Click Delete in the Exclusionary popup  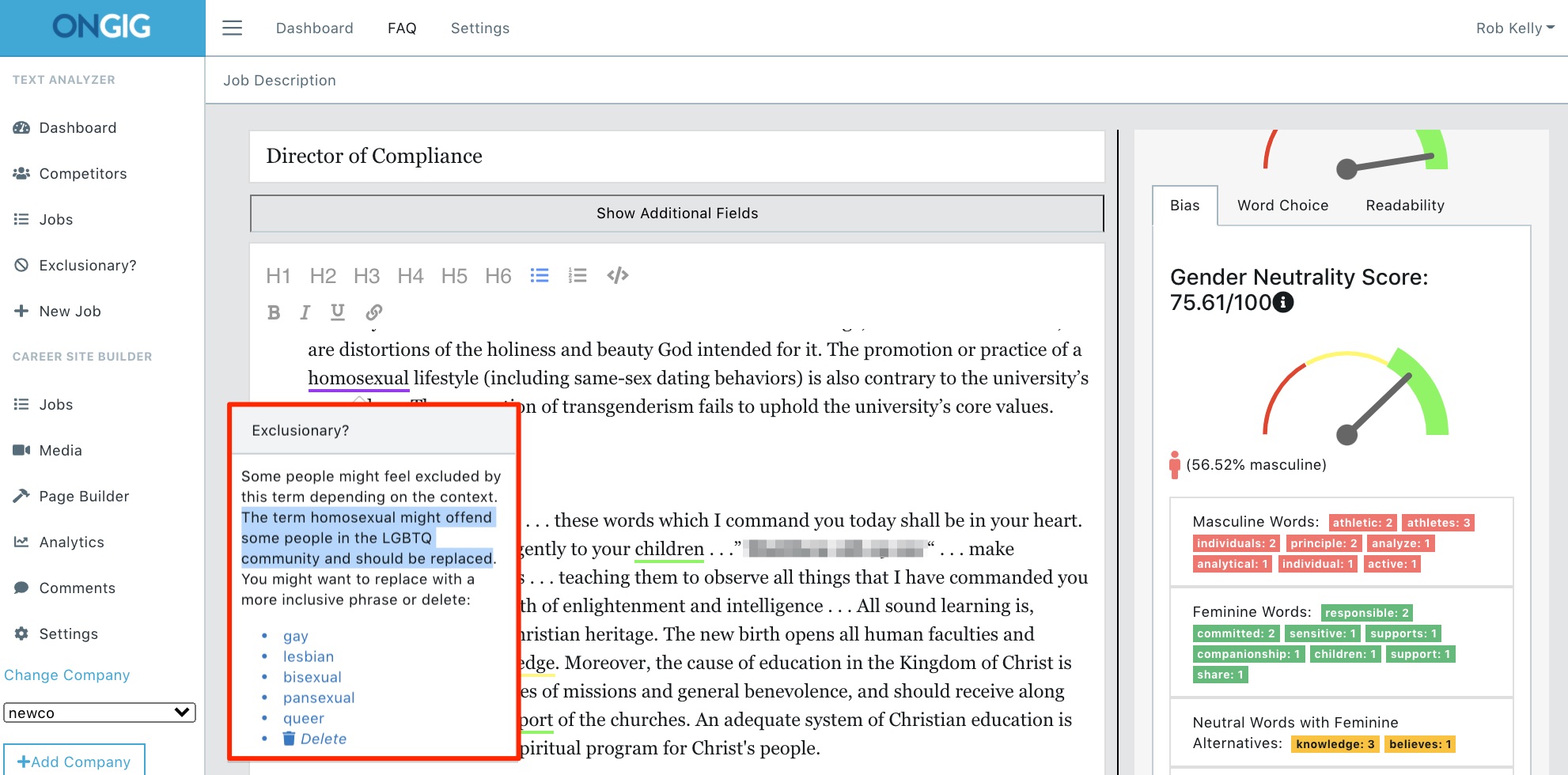(x=323, y=739)
